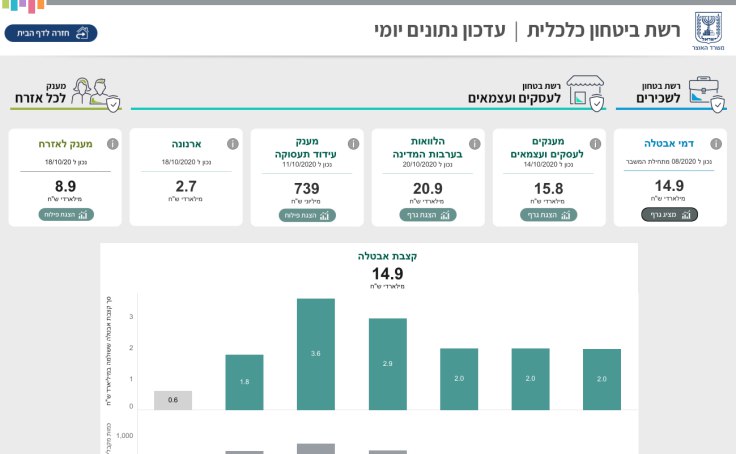Open info icon on מענקים לעסקים ועצמאים card

595,144
